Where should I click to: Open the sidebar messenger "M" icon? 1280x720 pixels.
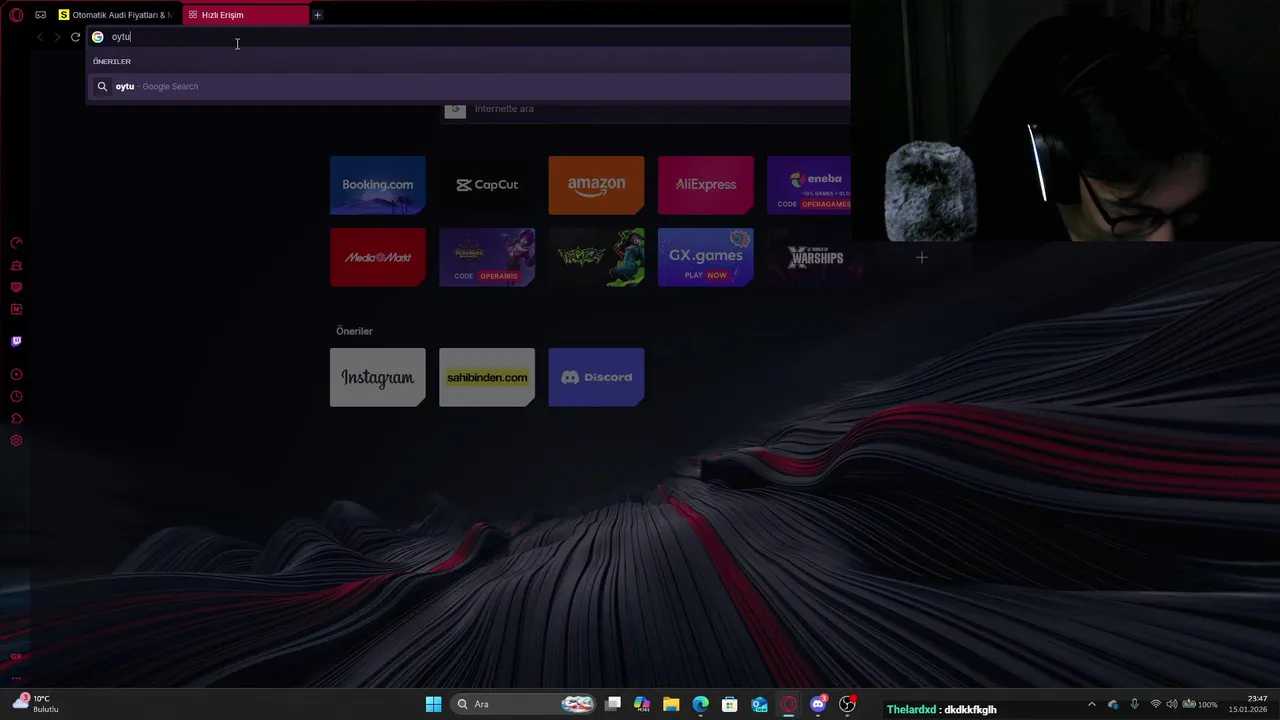[x=16, y=309]
